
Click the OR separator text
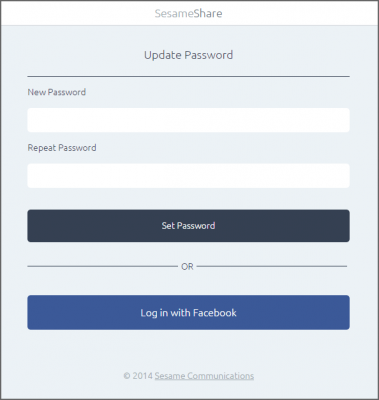pyautogui.click(x=187, y=266)
